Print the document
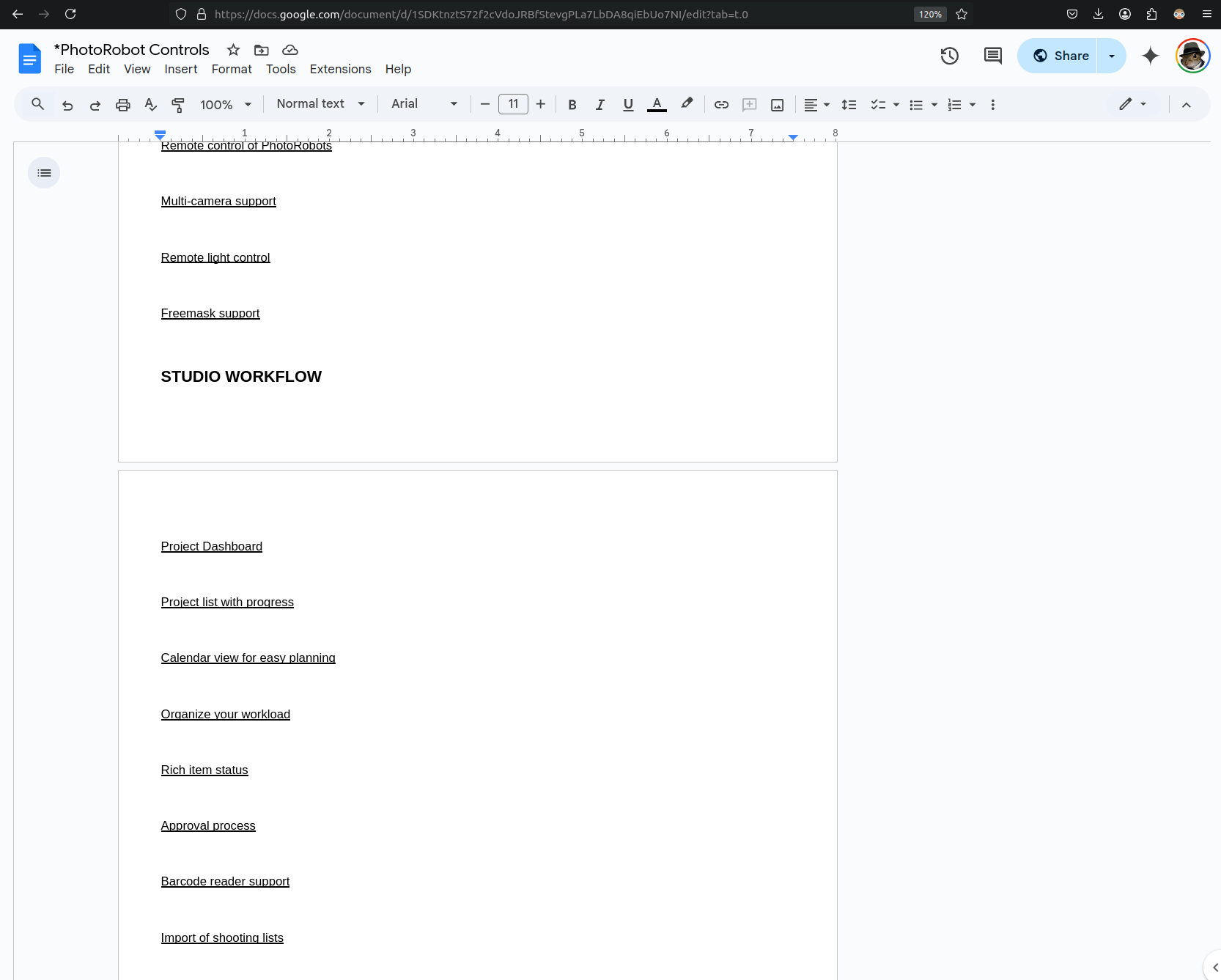 [x=123, y=105]
